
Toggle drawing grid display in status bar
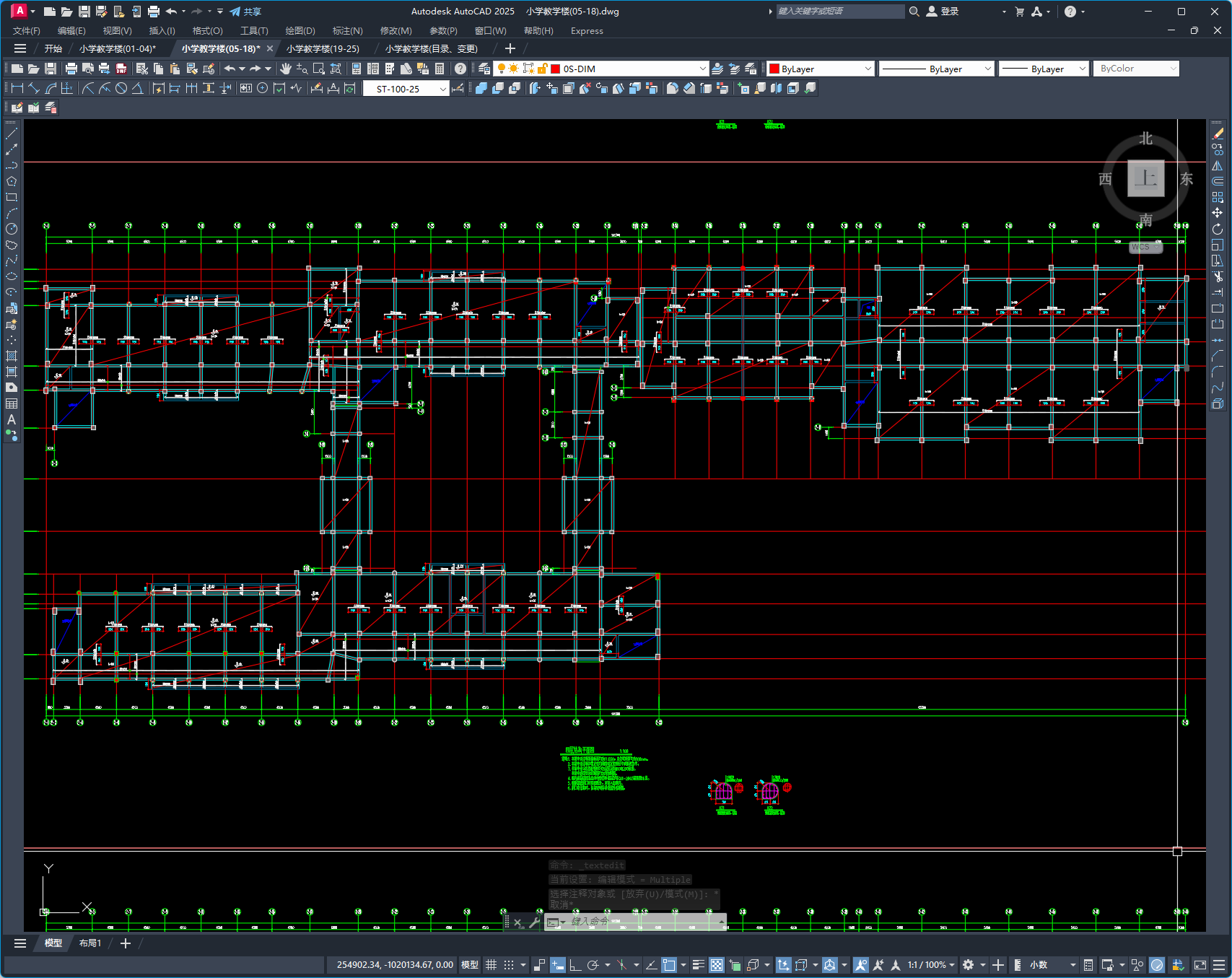[492, 965]
